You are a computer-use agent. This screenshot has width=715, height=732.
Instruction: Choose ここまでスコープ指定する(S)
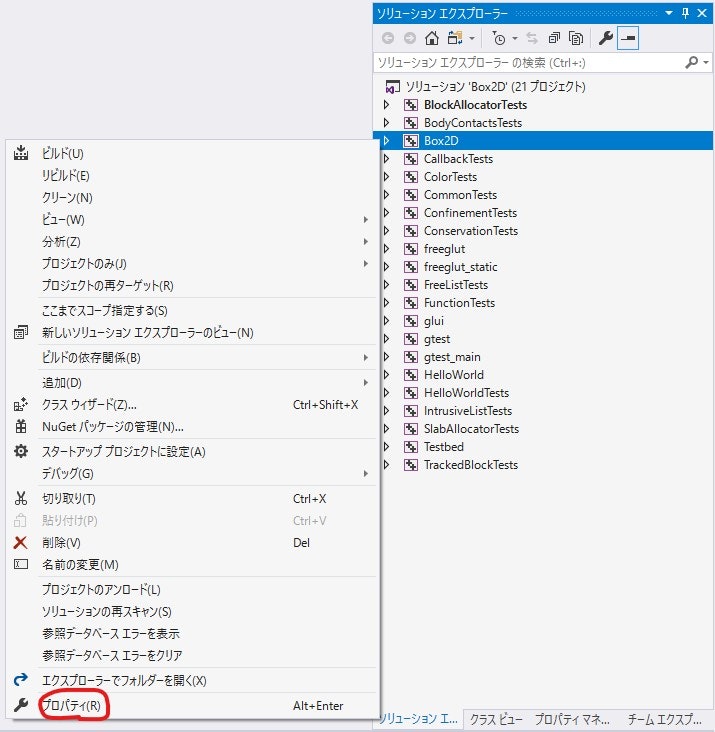191,310
